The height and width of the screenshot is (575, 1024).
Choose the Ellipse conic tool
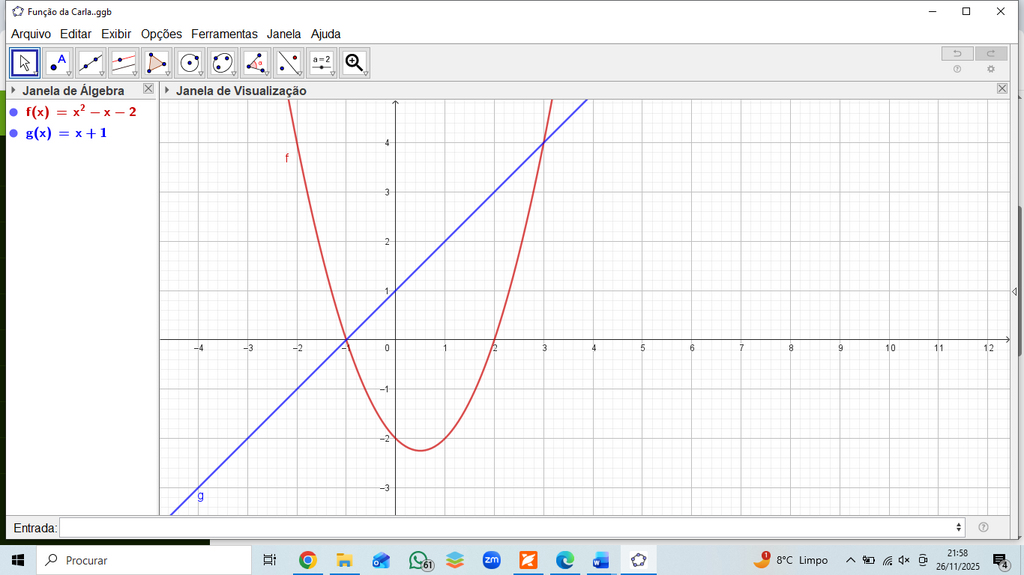(223, 63)
